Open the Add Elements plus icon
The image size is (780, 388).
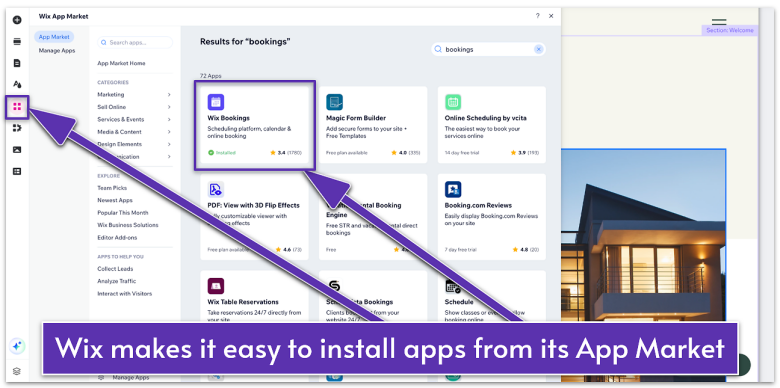[x=17, y=20]
